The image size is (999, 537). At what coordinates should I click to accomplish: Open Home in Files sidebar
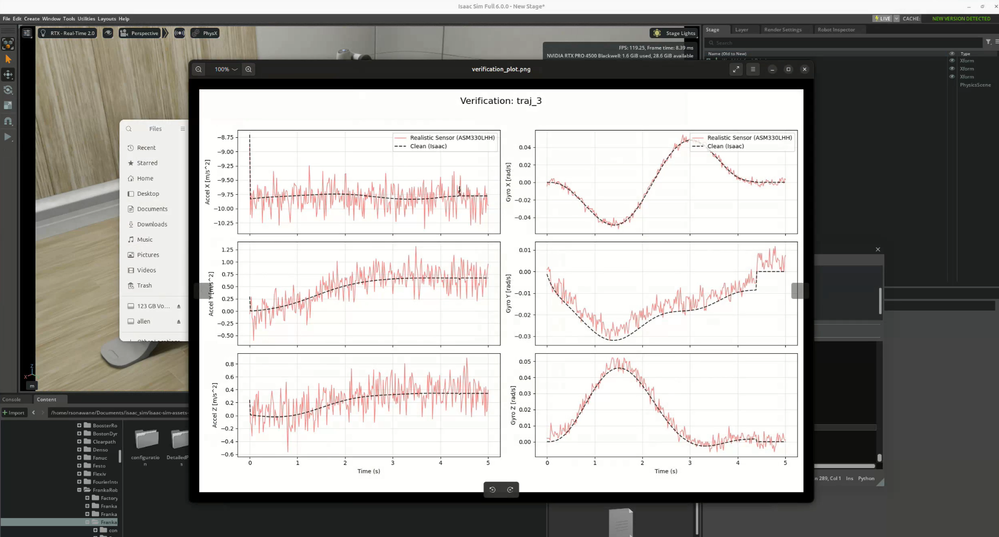click(153, 178)
